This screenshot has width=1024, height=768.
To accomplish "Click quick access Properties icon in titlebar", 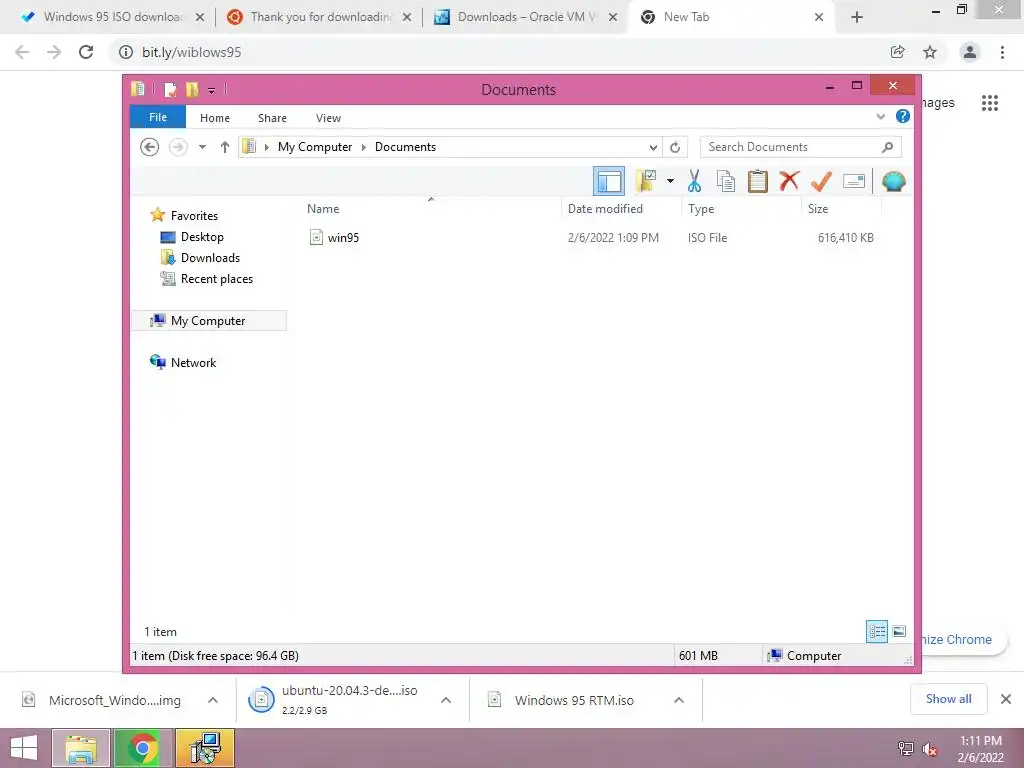I will pyautogui.click(x=170, y=89).
